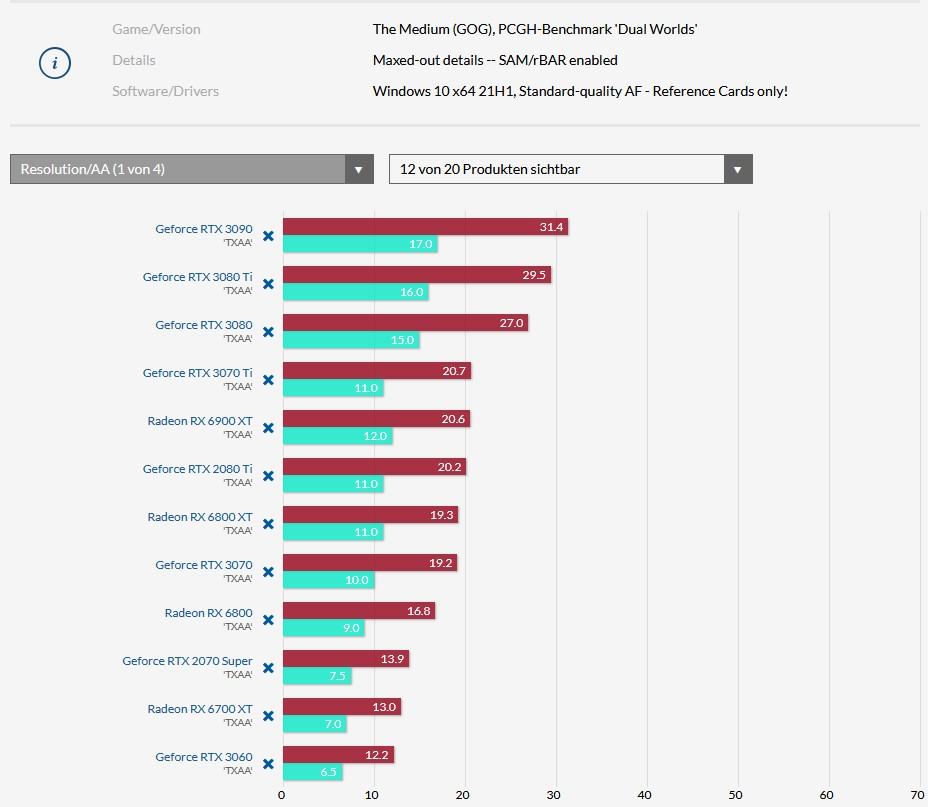Click the cyan 17.0 bar for RTX 3090
Image resolution: width=928 pixels, height=807 pixels.
pyautogui.click(x=360, y=244)
